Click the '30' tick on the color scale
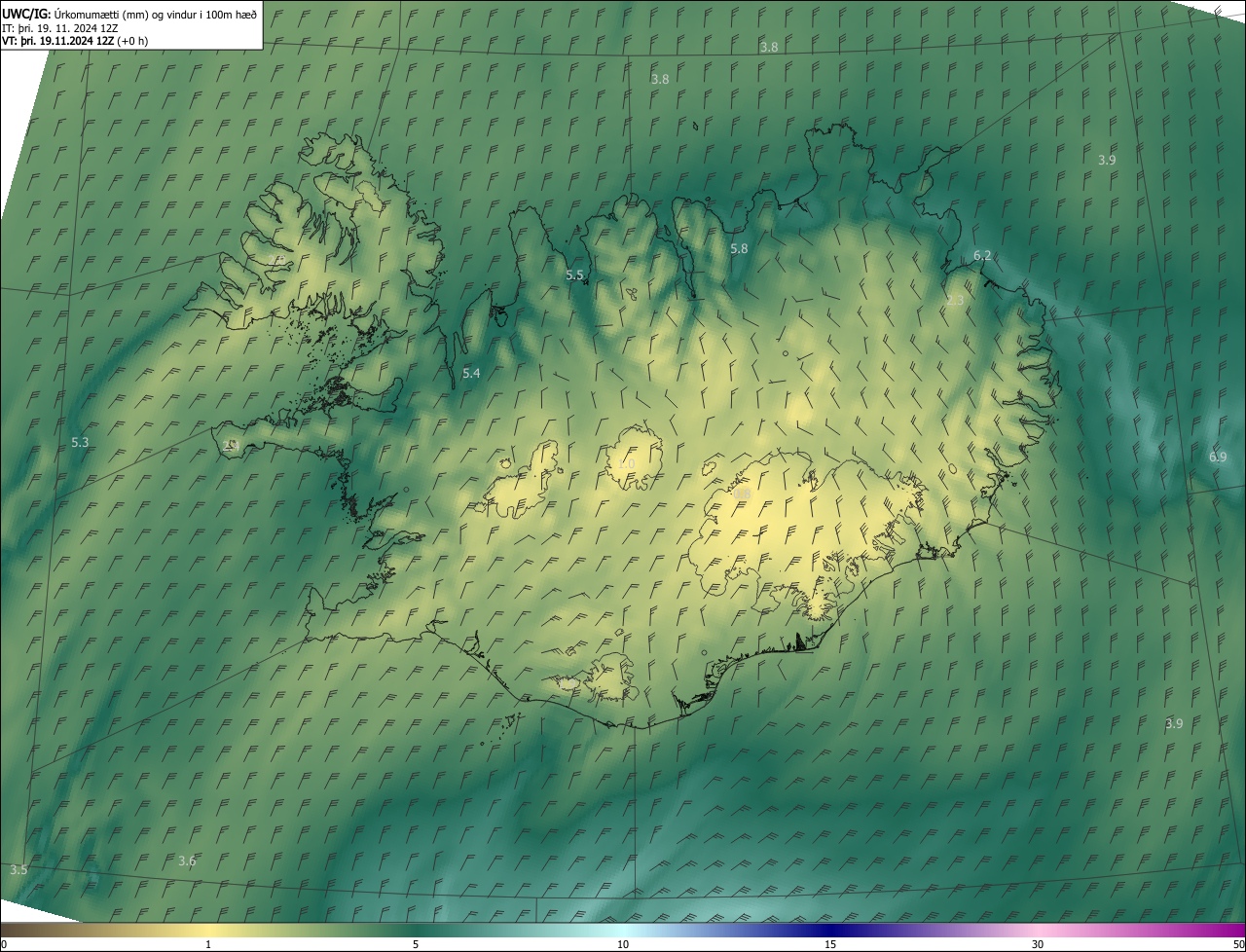 [1038, 944]
